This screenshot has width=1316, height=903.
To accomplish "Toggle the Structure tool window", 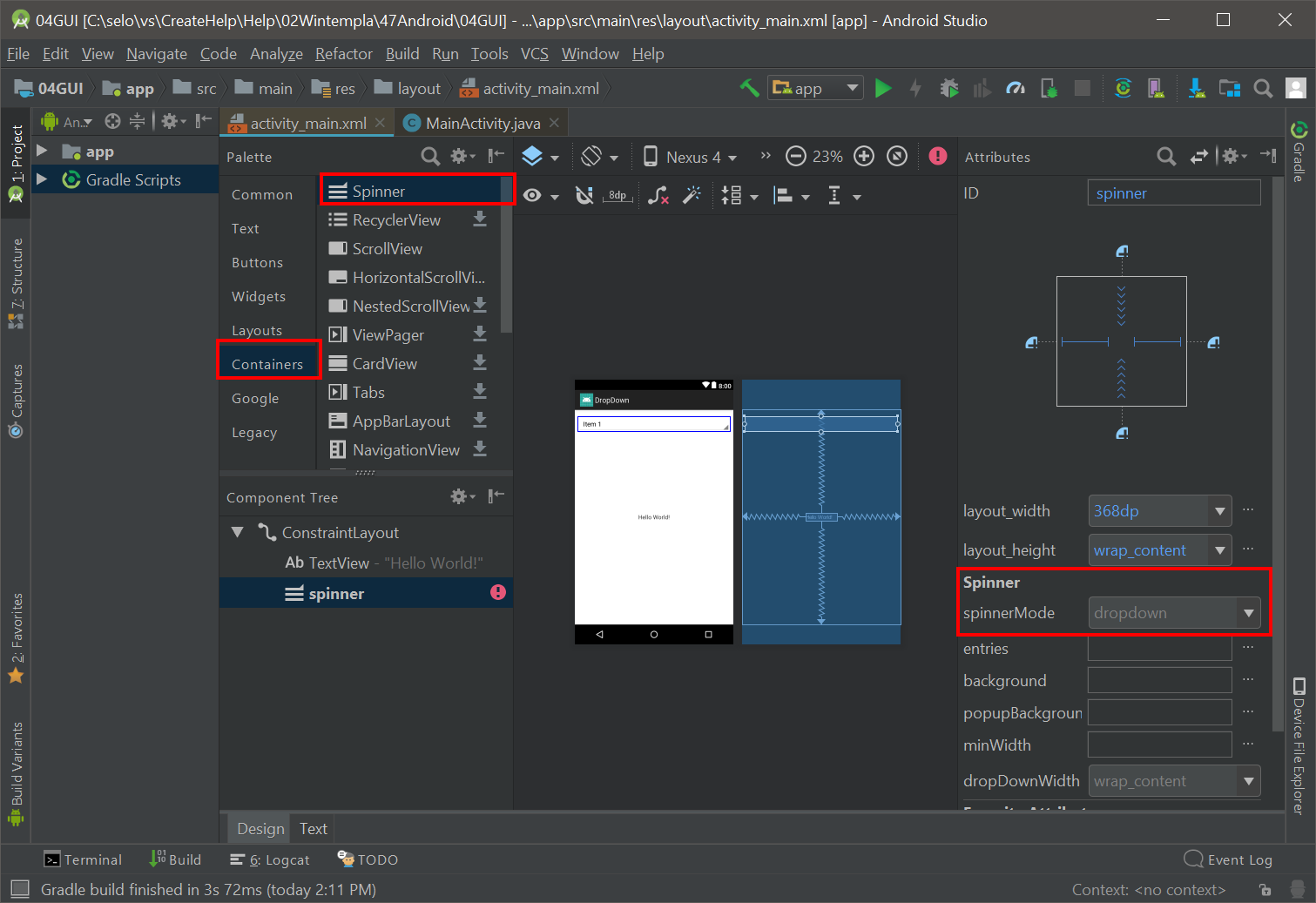I will pos(16,283).
